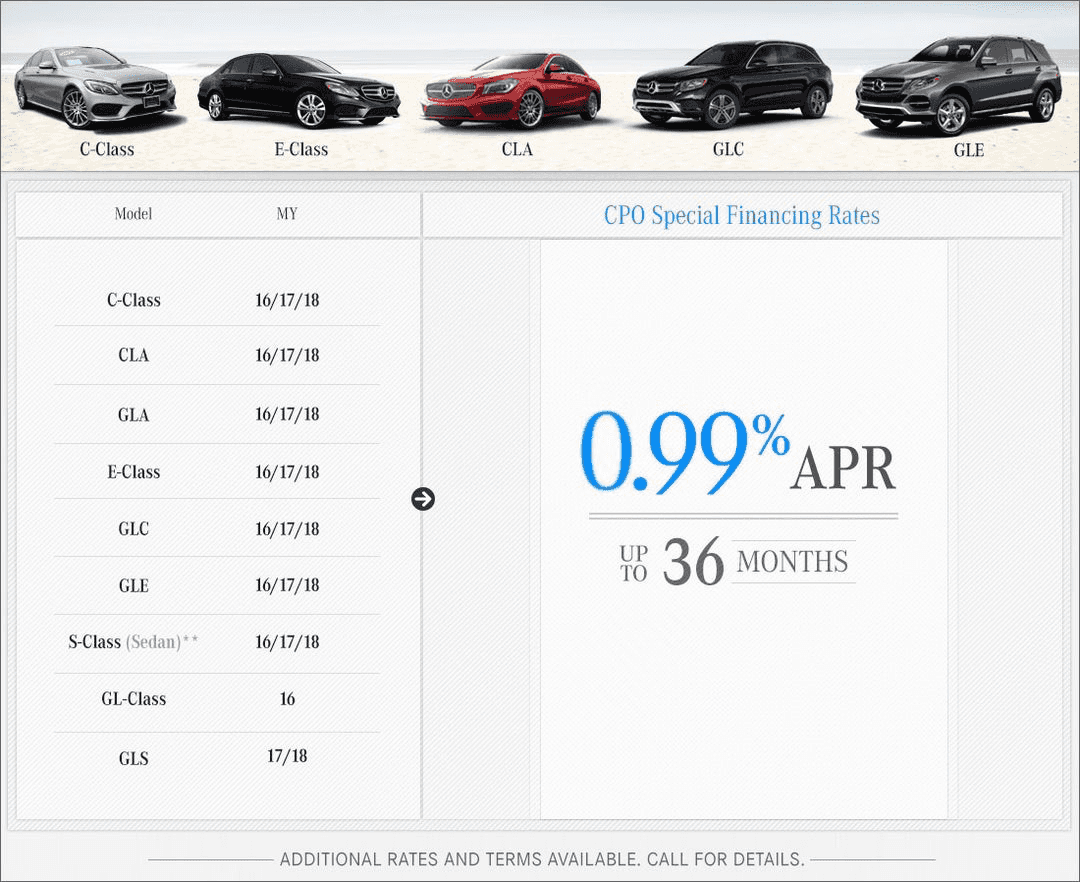Click model year 16/17/18 in the GLC row
1080x882 pixels.
coord(287,529)
